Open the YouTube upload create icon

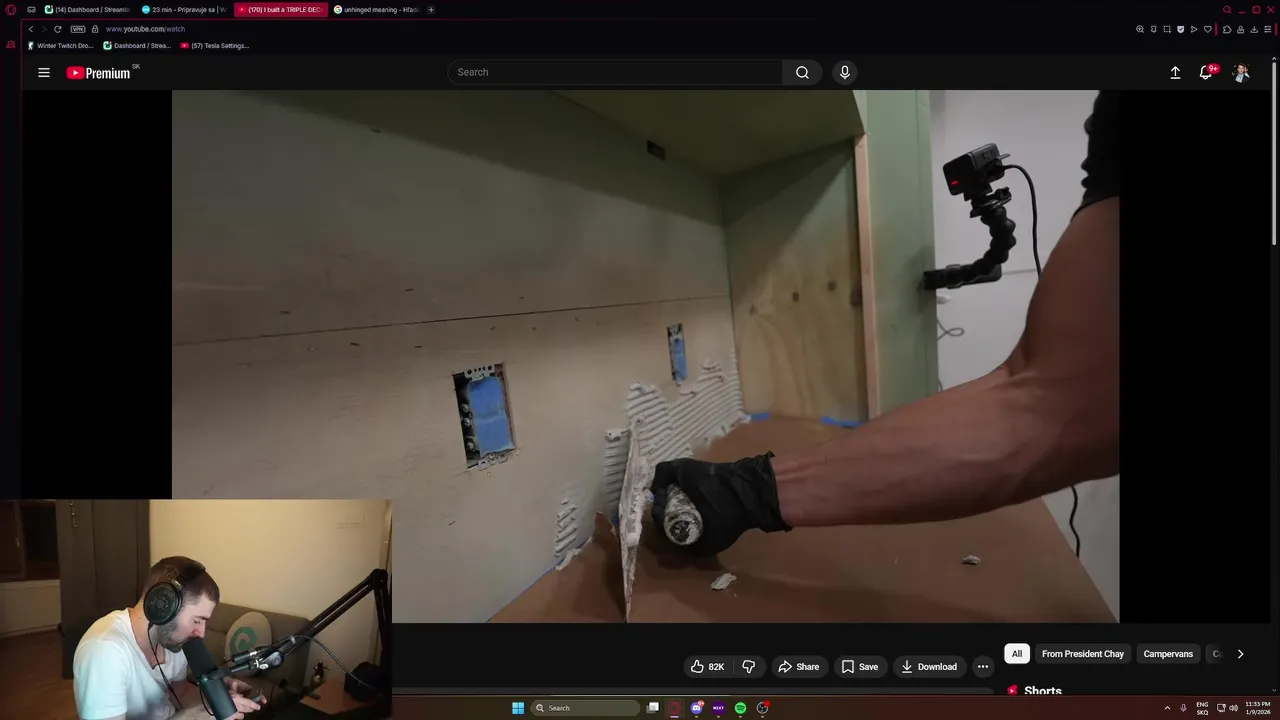[1176, 72]
